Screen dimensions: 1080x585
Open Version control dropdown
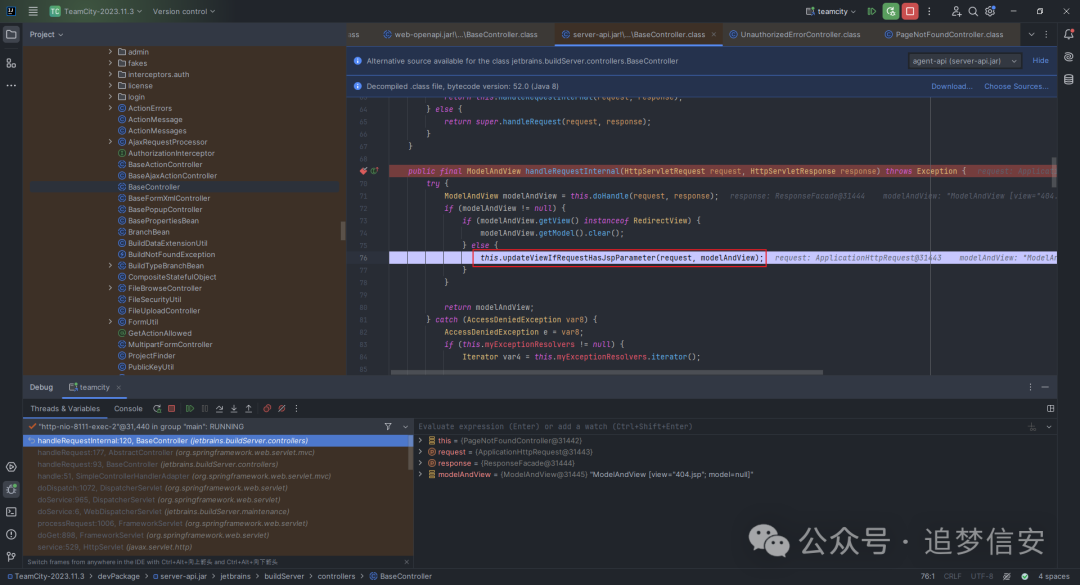[184, 11]
